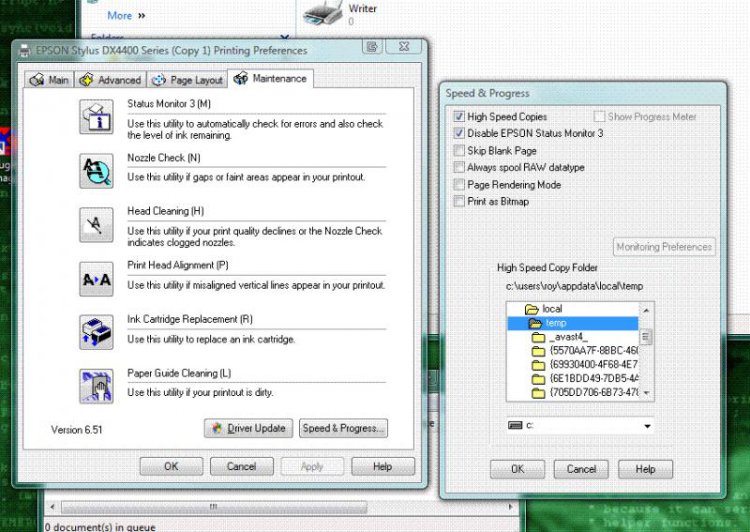Click the folder list scrollbar thumb
This screenshot has width=750, height=532.
646,337
